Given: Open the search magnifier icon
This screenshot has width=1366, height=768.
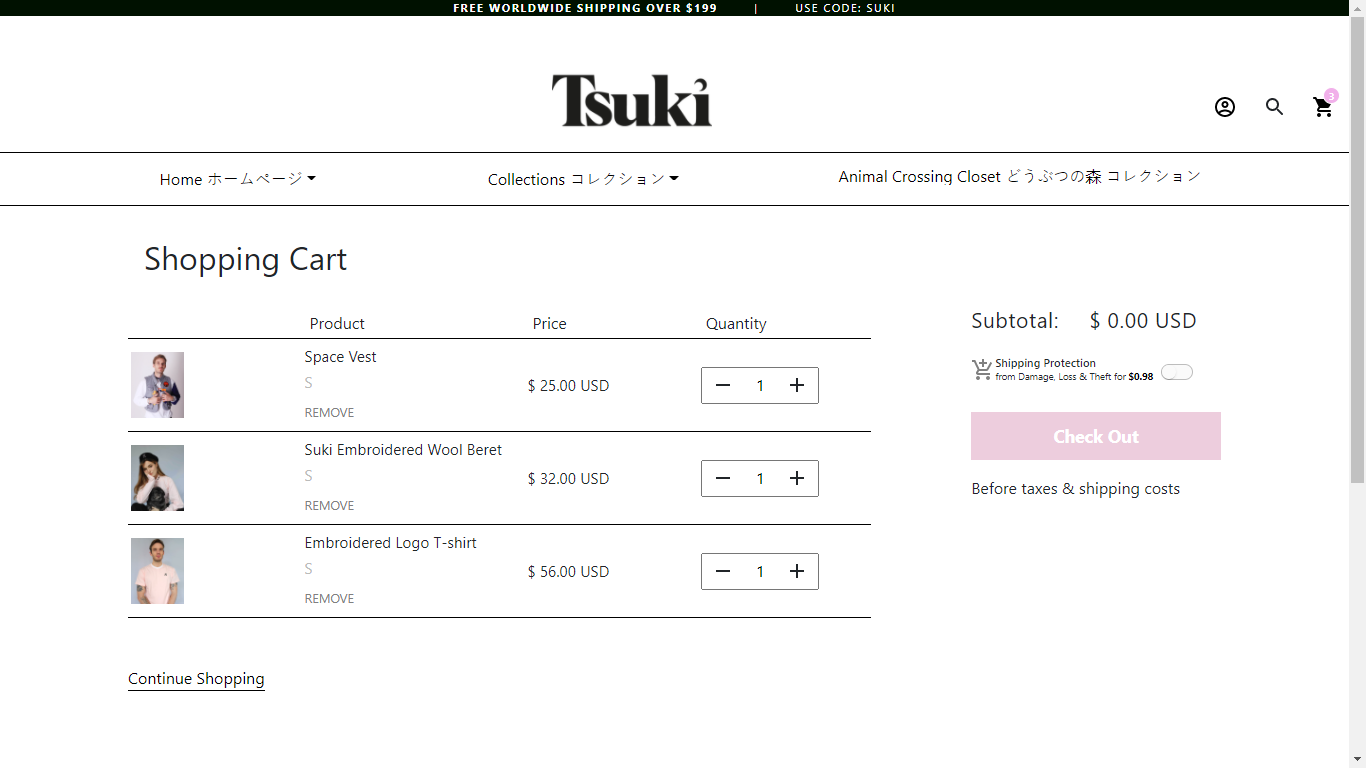Looking at the screenshot, I should (1274, 107).
